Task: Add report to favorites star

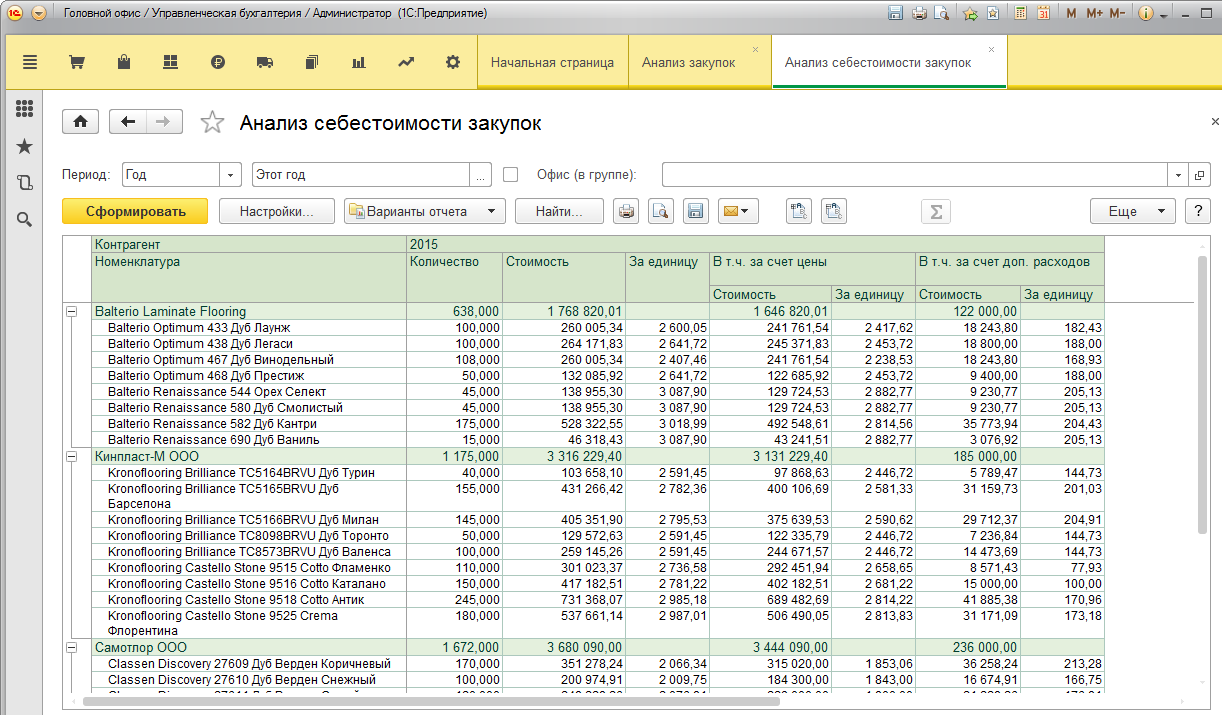Action: (x=212, y=123)
